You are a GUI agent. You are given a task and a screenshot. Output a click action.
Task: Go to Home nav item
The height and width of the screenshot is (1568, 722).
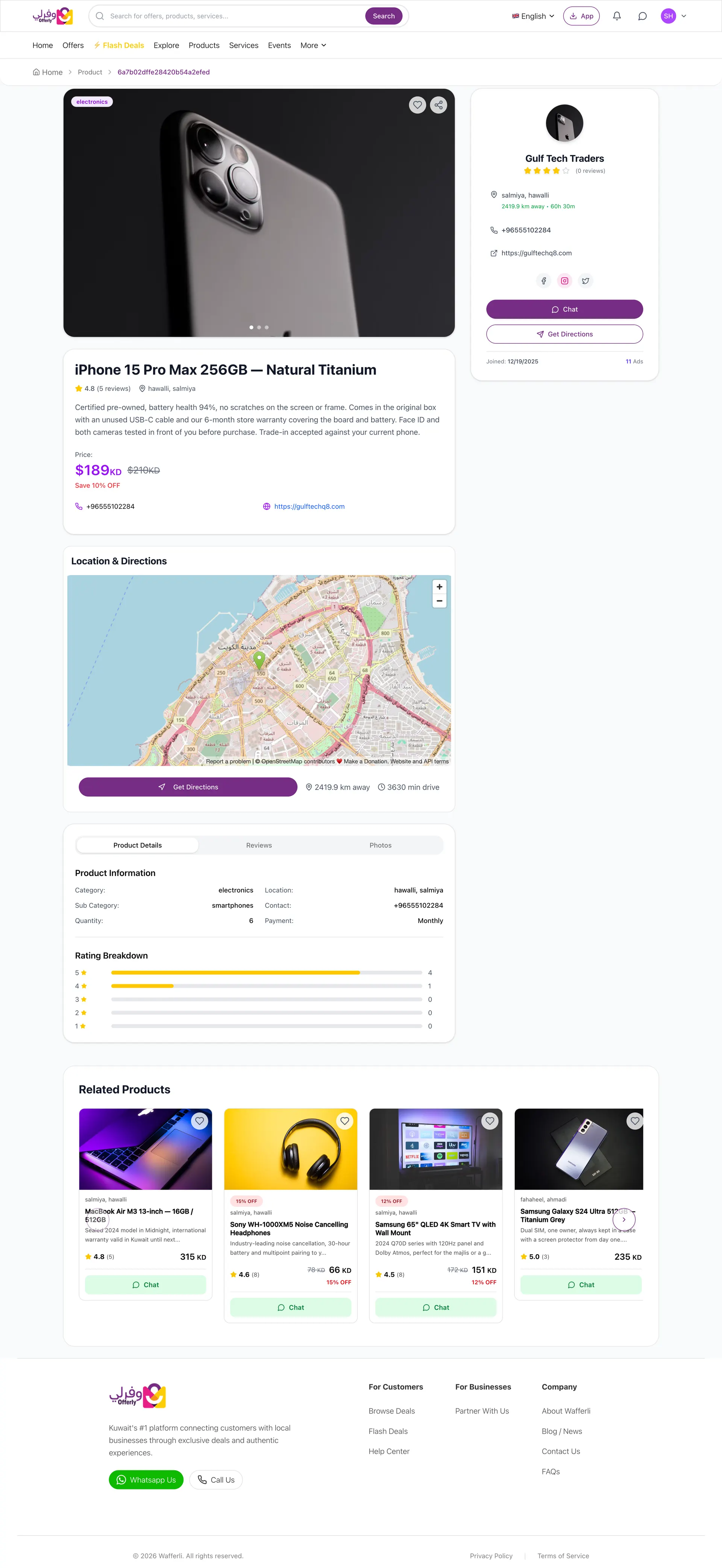42,45
